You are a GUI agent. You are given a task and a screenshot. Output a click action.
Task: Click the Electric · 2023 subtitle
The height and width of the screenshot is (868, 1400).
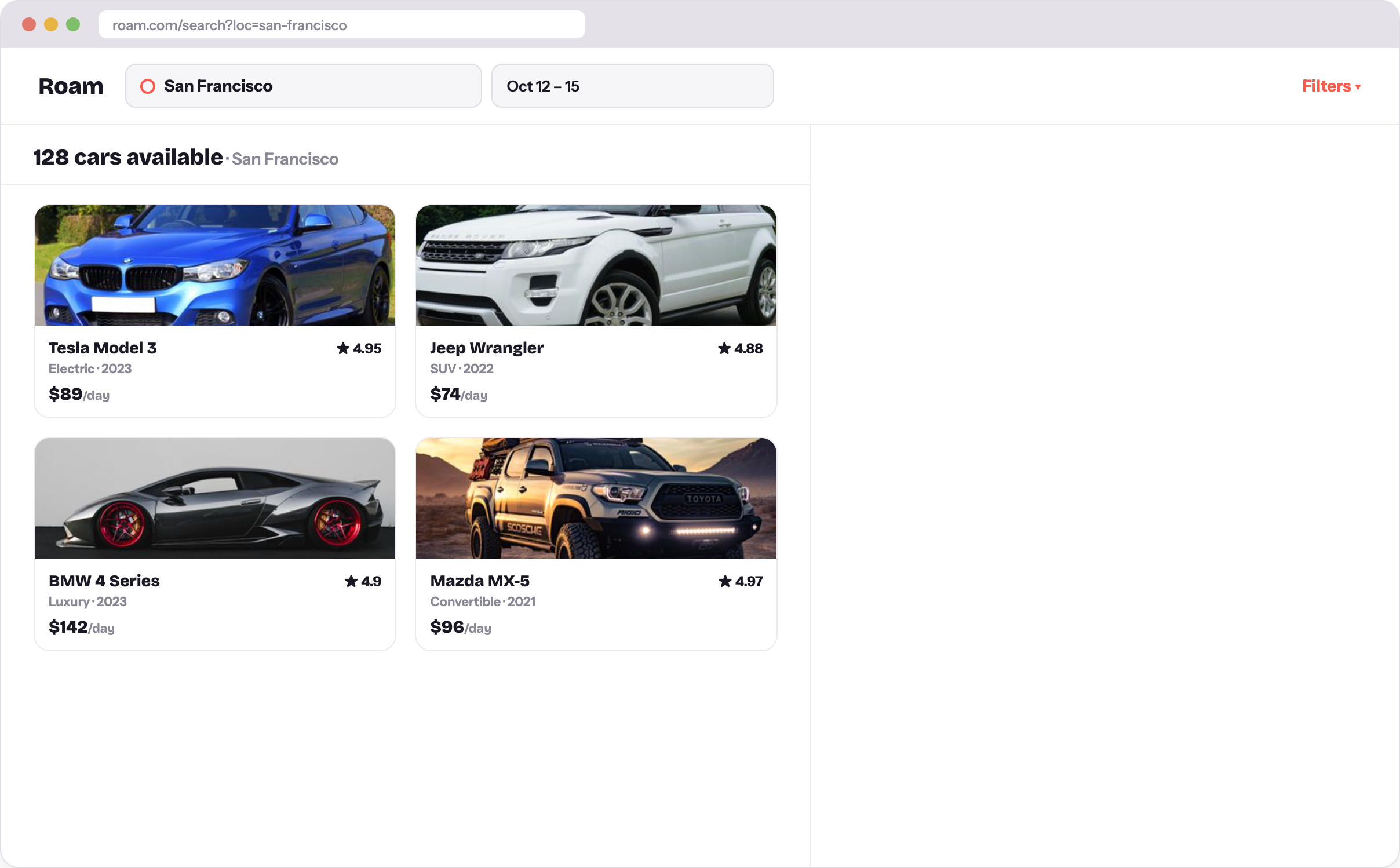(90, 369)
